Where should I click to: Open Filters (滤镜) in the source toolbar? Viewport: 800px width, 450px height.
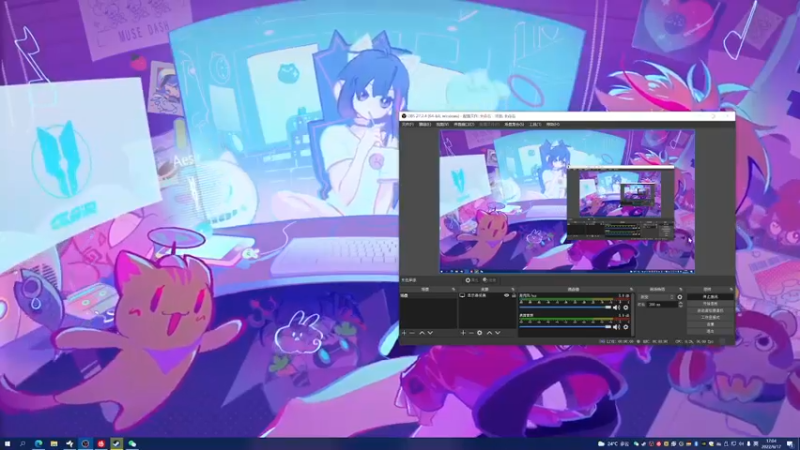[489, 280]
